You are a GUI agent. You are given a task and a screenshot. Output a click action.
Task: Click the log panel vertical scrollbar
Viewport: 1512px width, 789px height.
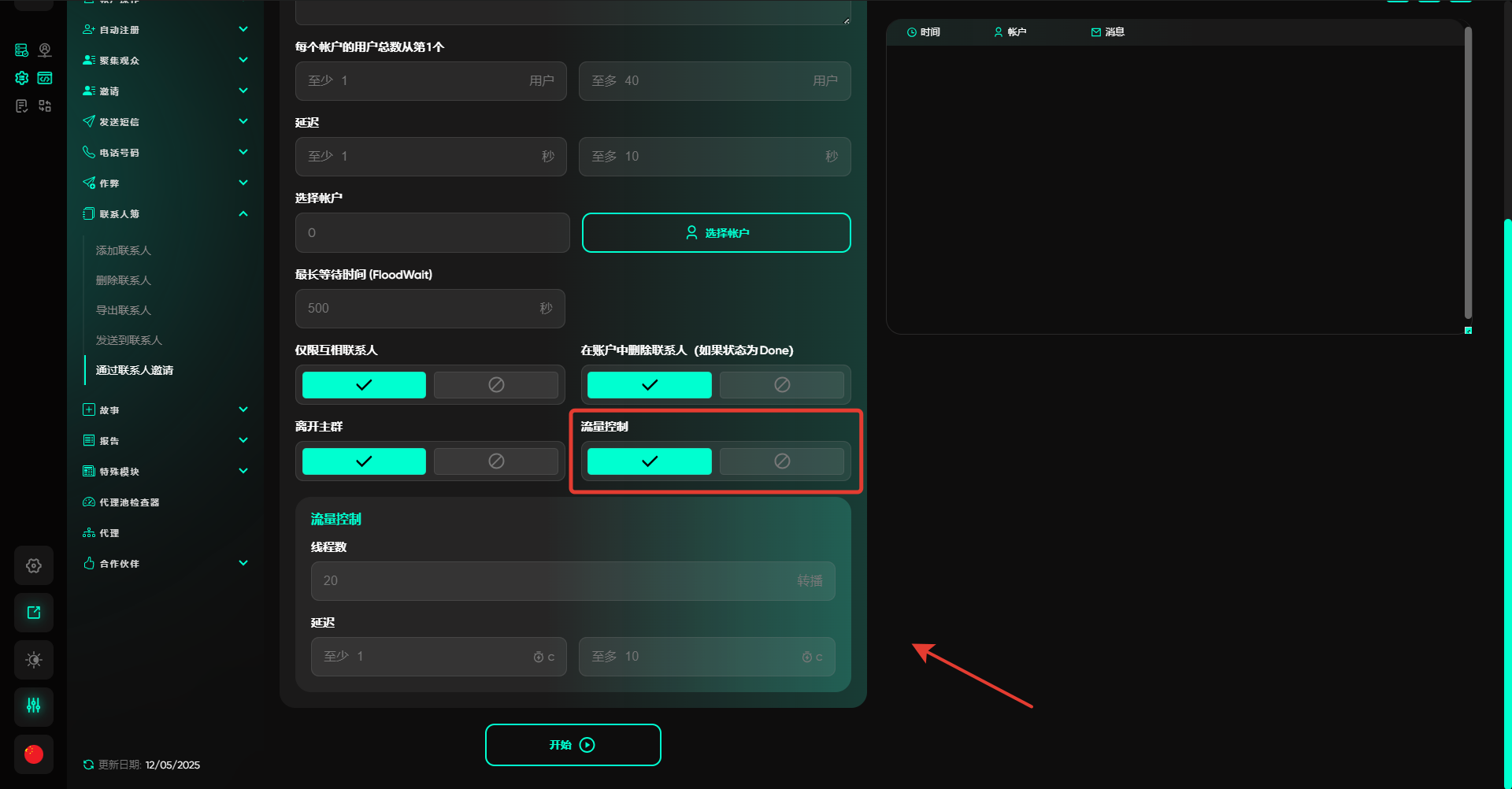(1468, 173)
